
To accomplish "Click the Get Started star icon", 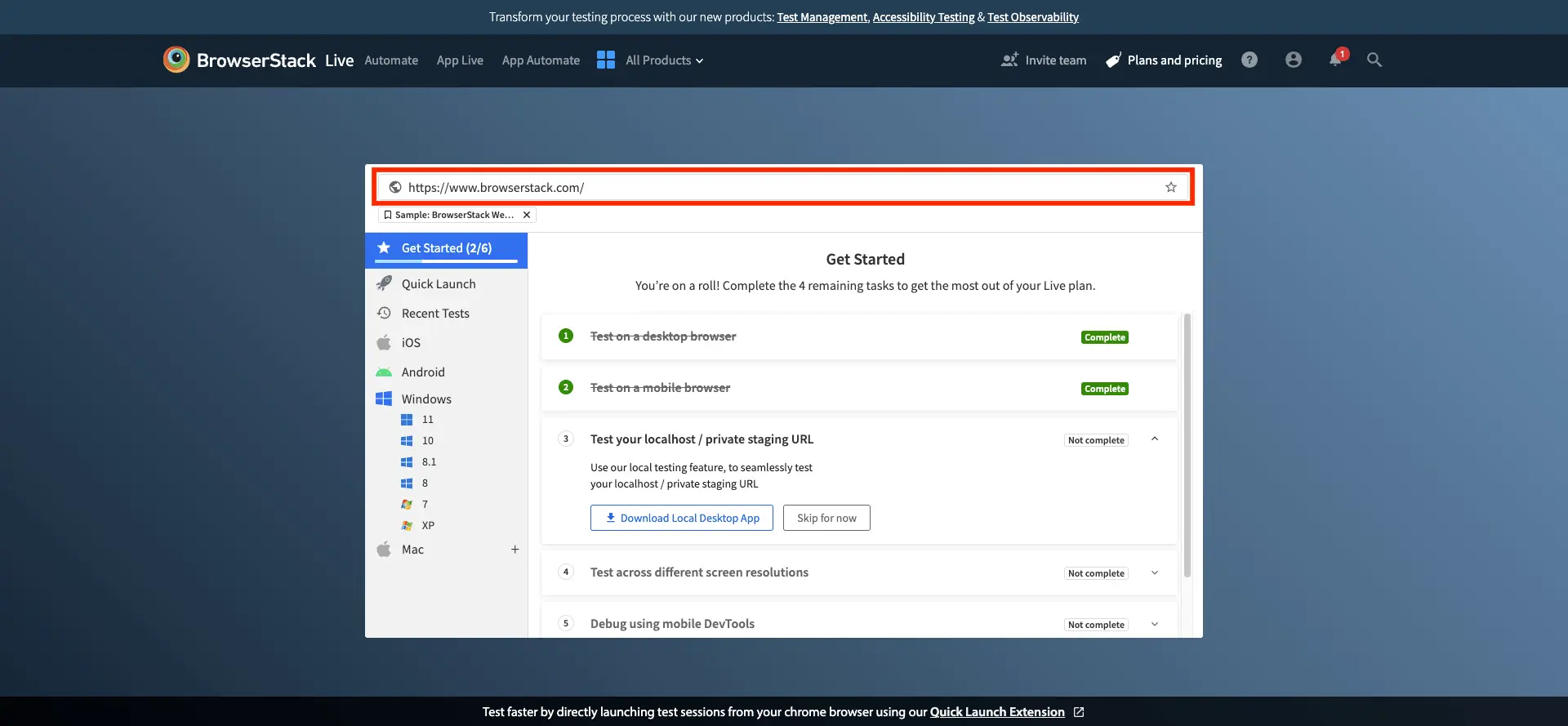I will pyautogui.click(x=384, y=247).
